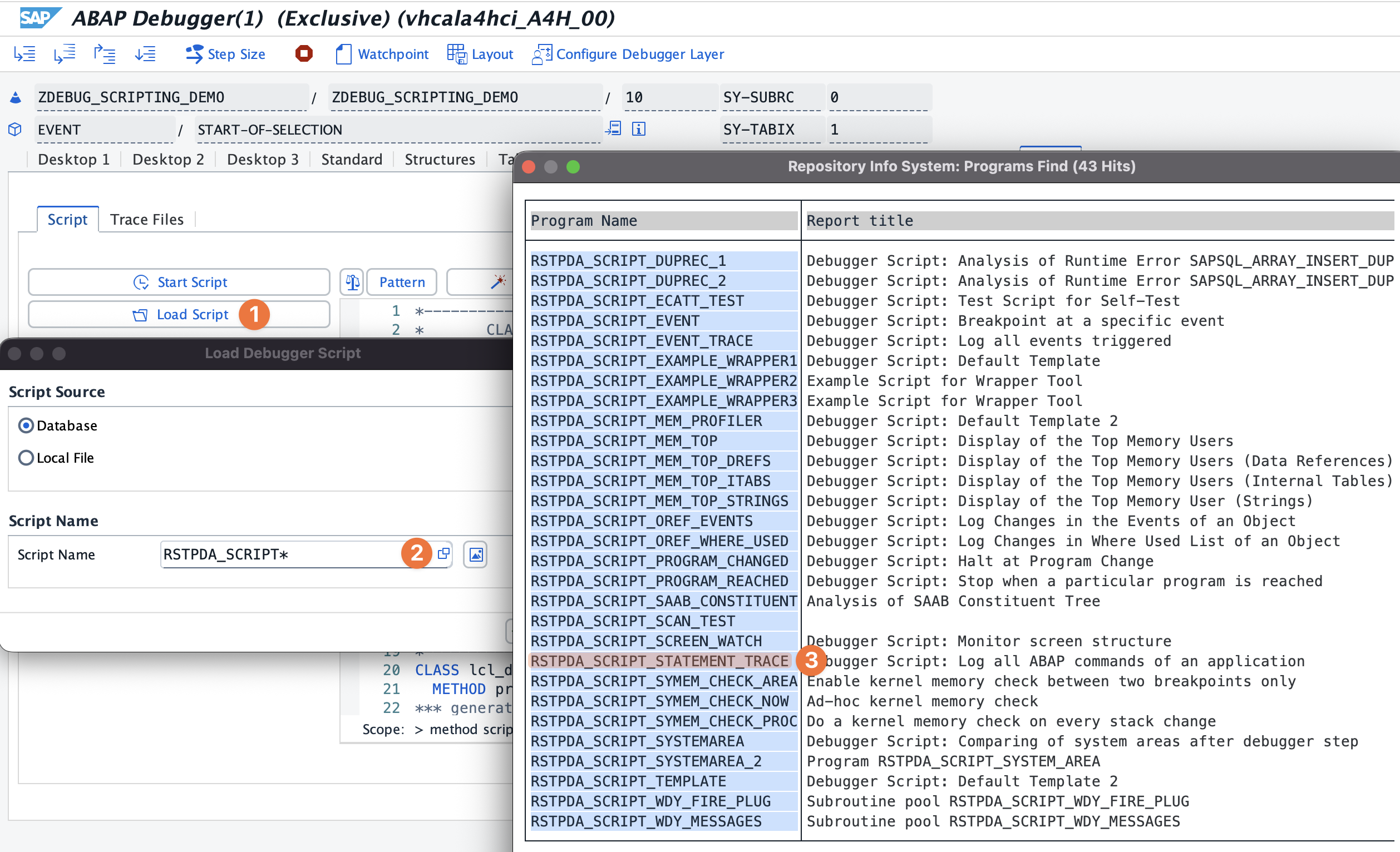This screenshot has width=1400, height=852.
Task: Select RSTPDA_SCRIPT_SYSTEMAREA_2 program row
Action: [x=664, y=762]
